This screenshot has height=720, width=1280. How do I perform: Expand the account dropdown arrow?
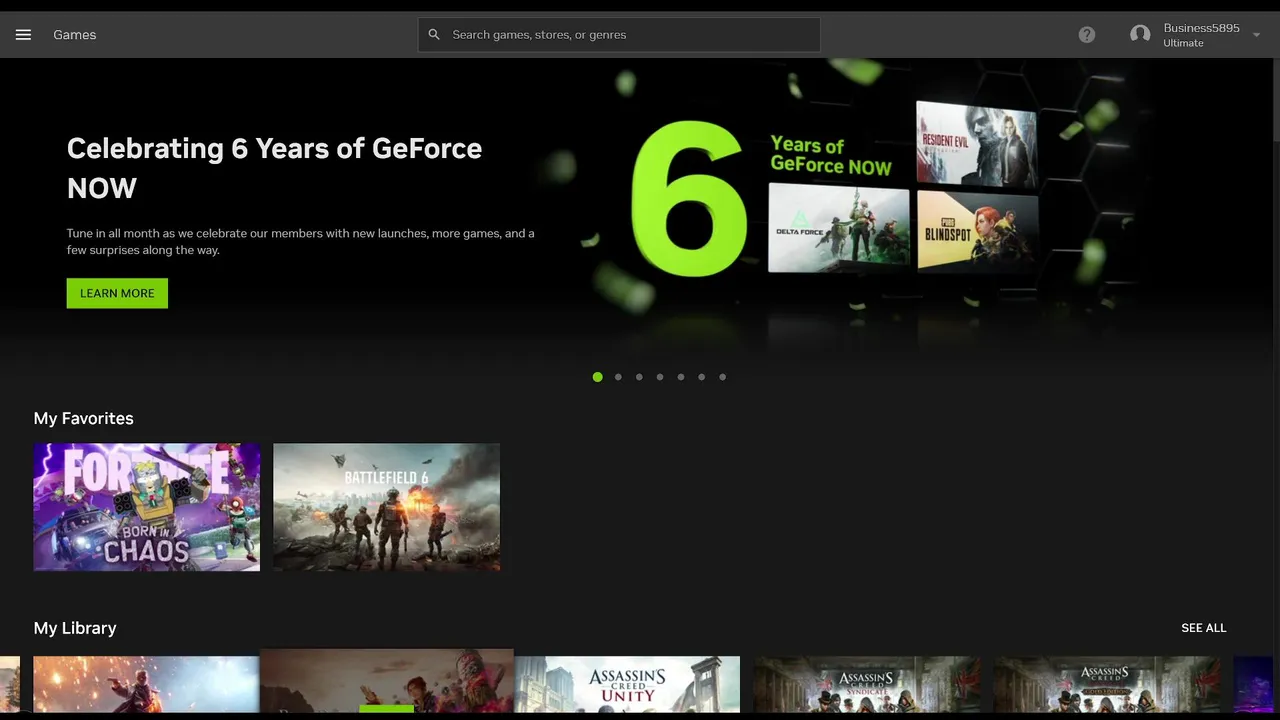coord(1256,35)
